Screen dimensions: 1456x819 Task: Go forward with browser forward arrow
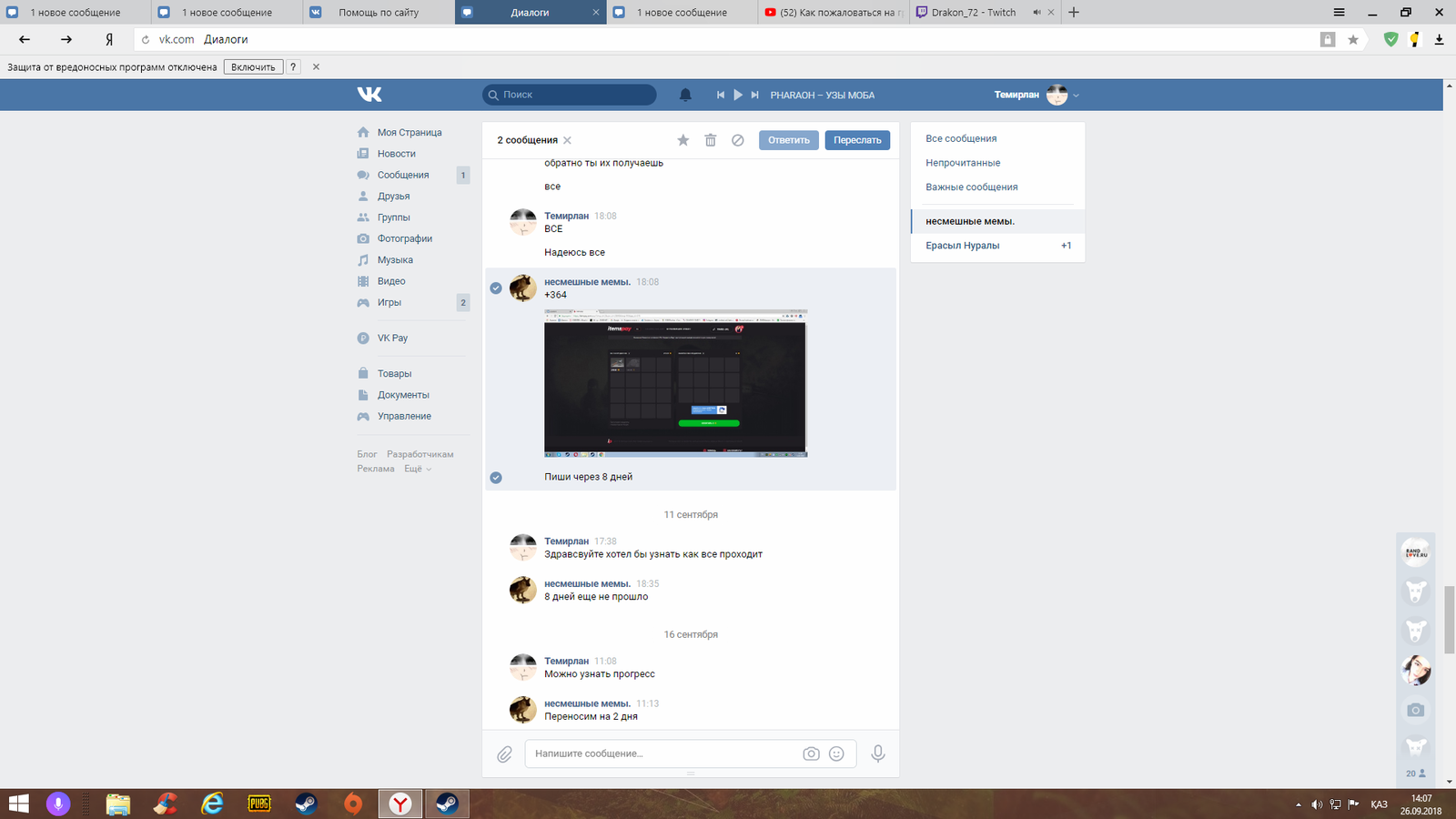pos(66,39)
